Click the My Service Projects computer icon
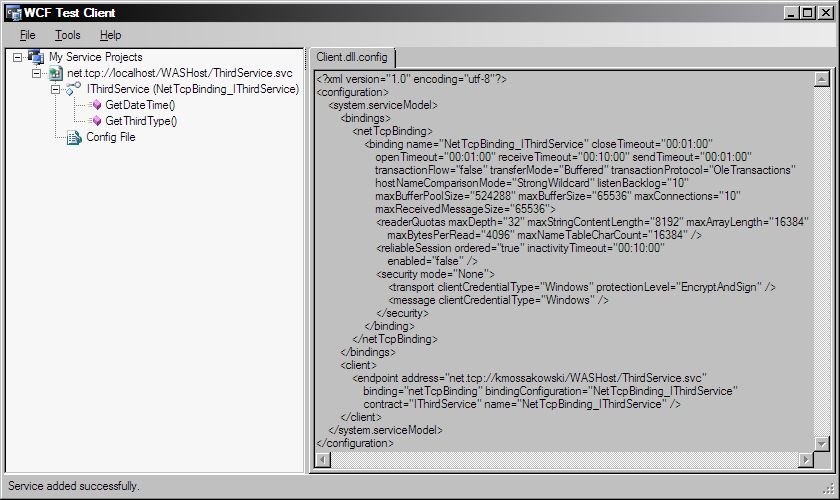 coord(36,57)
